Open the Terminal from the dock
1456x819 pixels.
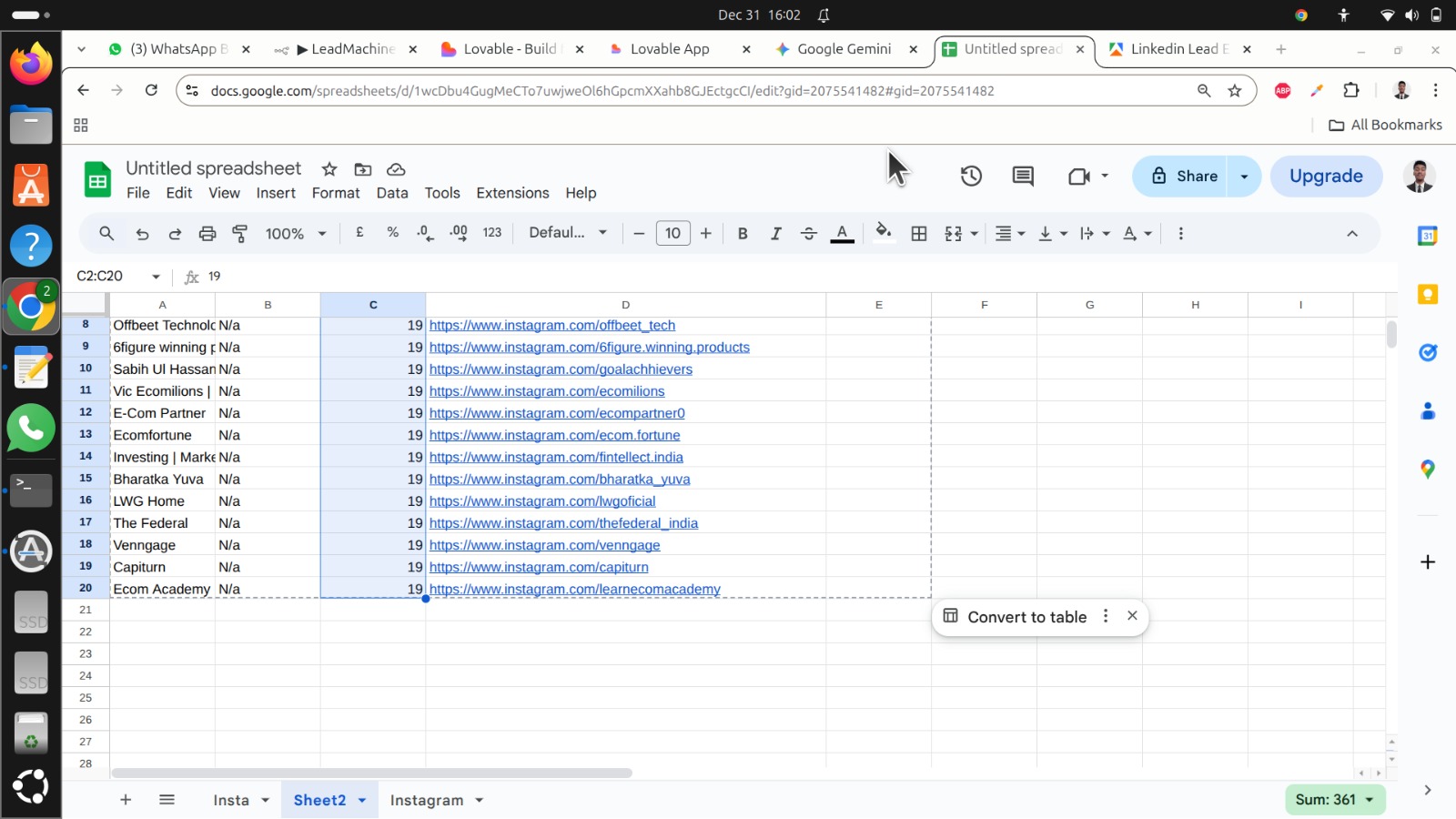click(x=31, y=490)
